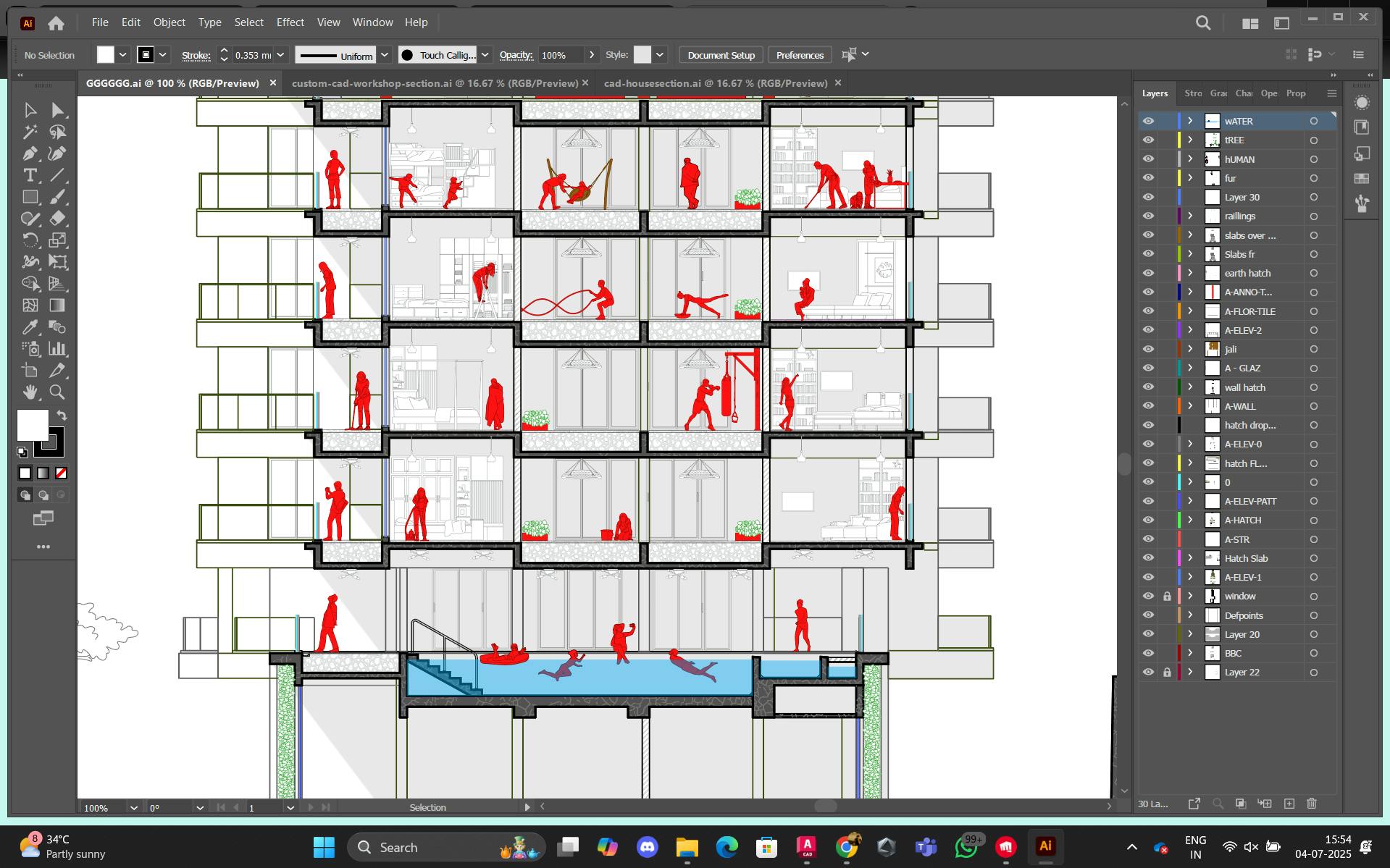Close the GGGGGG.ai document tab
Image resolution: width=1390 pixels, height=868 pixels.
[273, 83]
